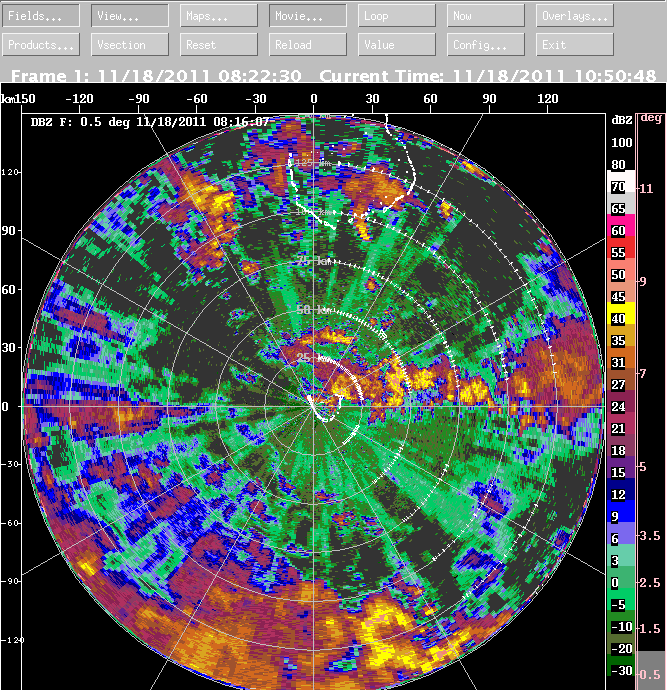This screenshot has width=667, height=690.
Task: Select the 6 dBZ color swatch
Action: coord(621,533)
